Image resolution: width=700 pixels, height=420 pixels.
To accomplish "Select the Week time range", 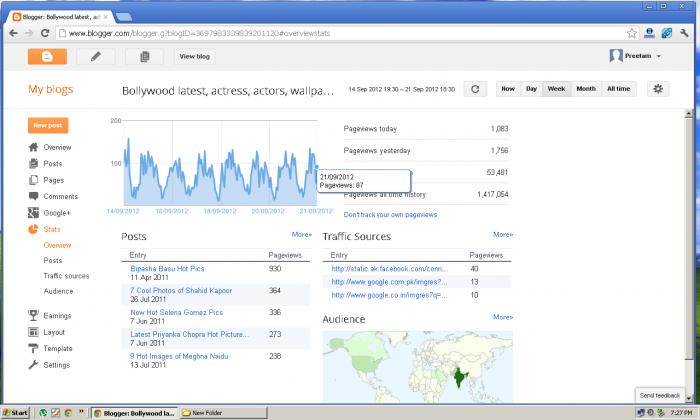I will tap(556, 89).
